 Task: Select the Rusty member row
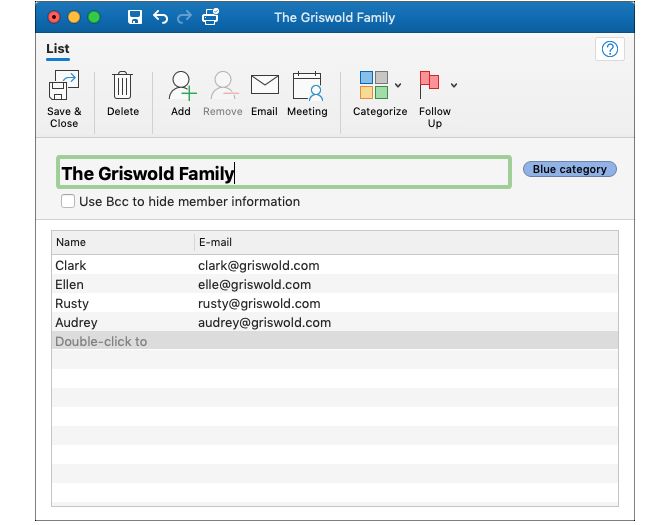(72, 303)
